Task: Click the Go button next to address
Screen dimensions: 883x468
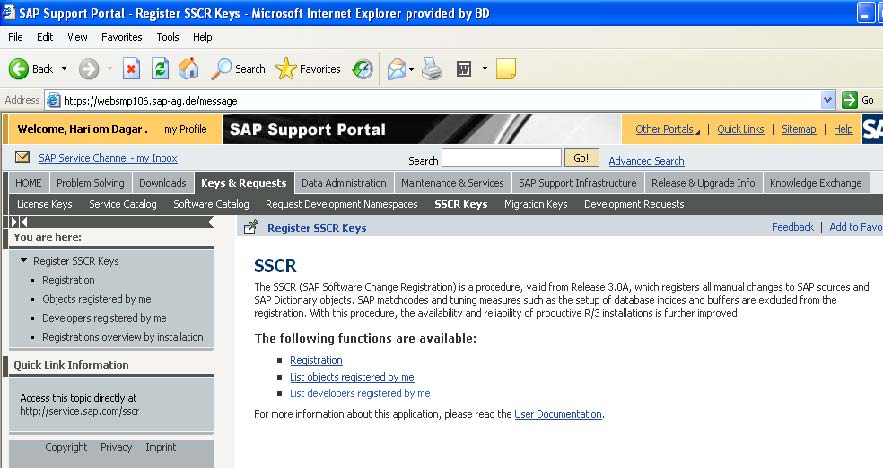Action: pos(858,100)
